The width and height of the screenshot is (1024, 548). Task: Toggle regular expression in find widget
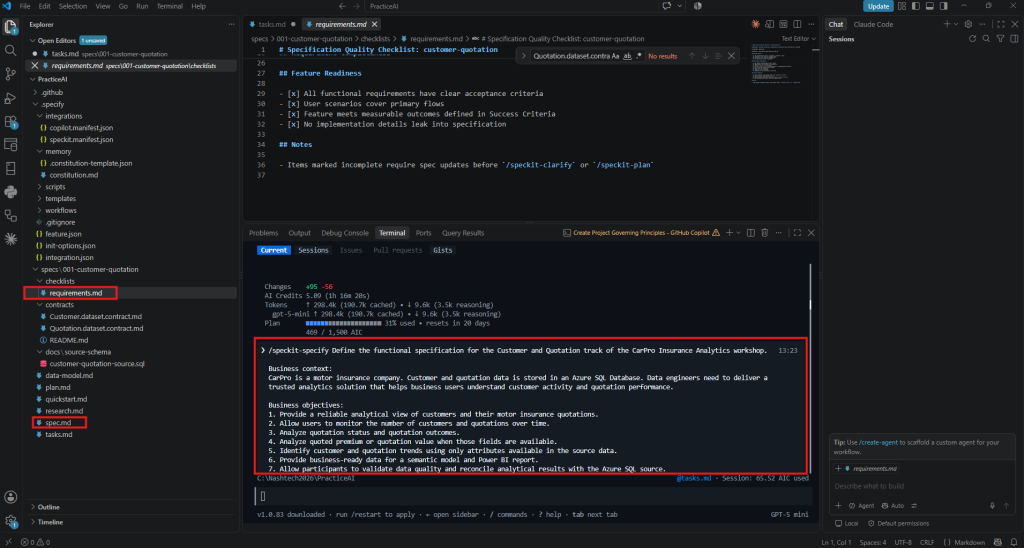(639, 56)
